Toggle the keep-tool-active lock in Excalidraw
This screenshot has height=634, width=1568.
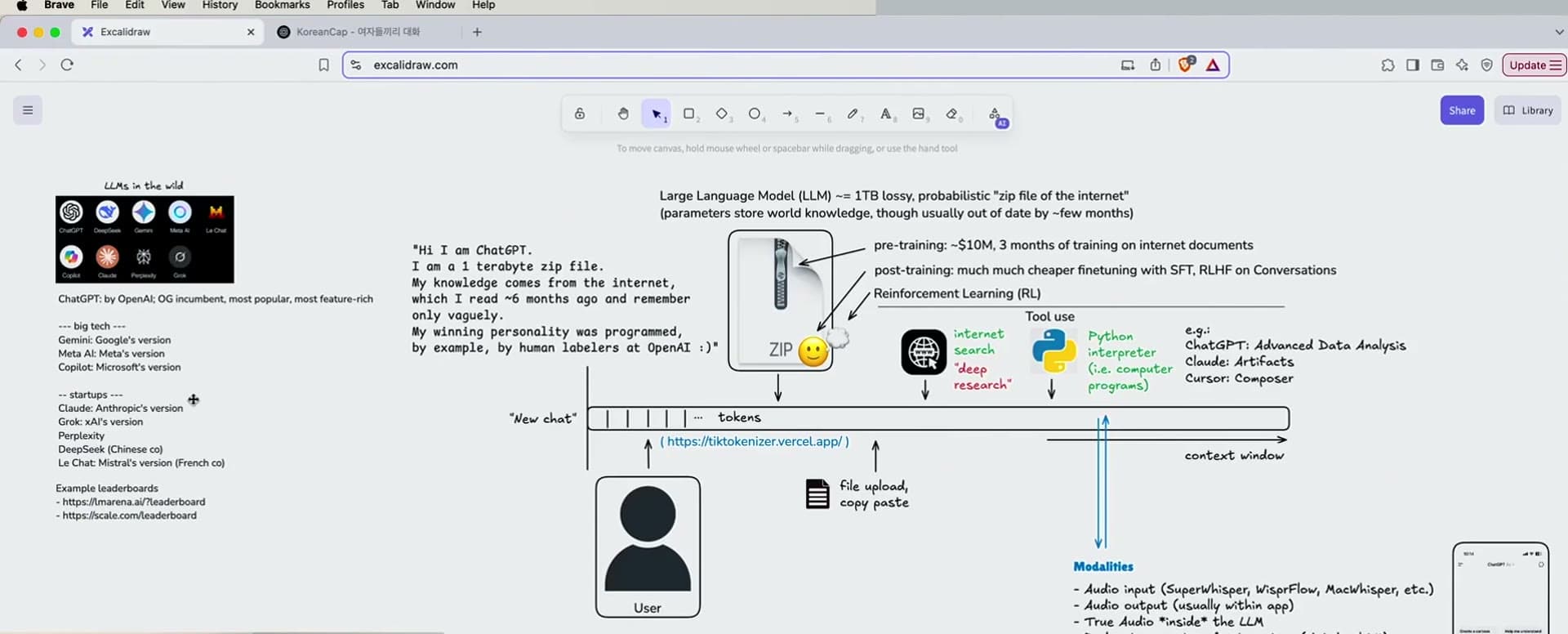click(x=580, y=114)
